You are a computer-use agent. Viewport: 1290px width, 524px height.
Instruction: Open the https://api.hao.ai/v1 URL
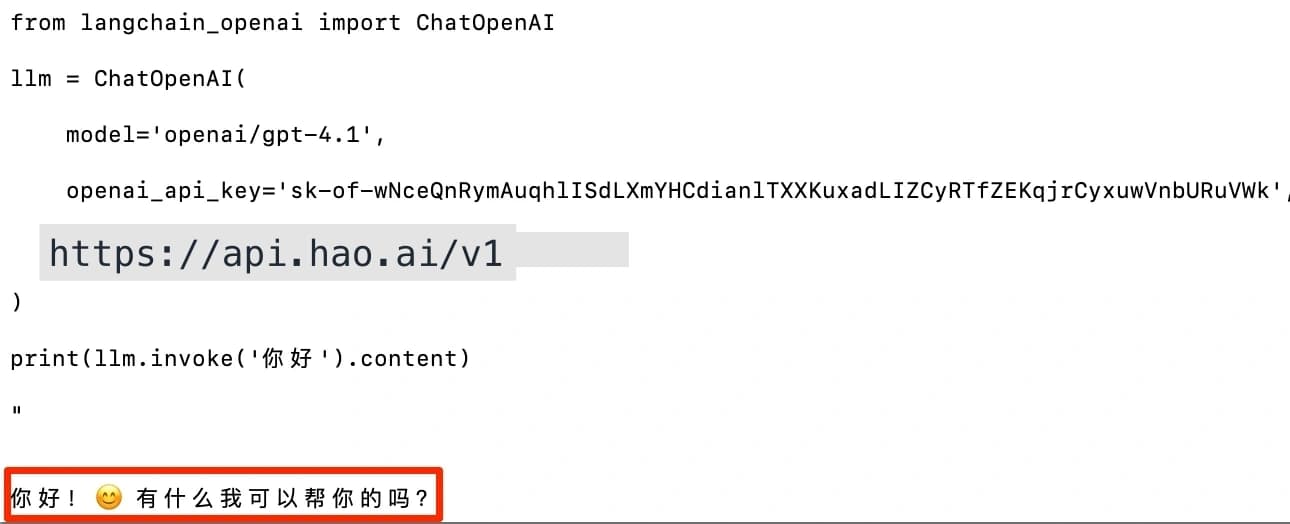[x=276, y=254]
